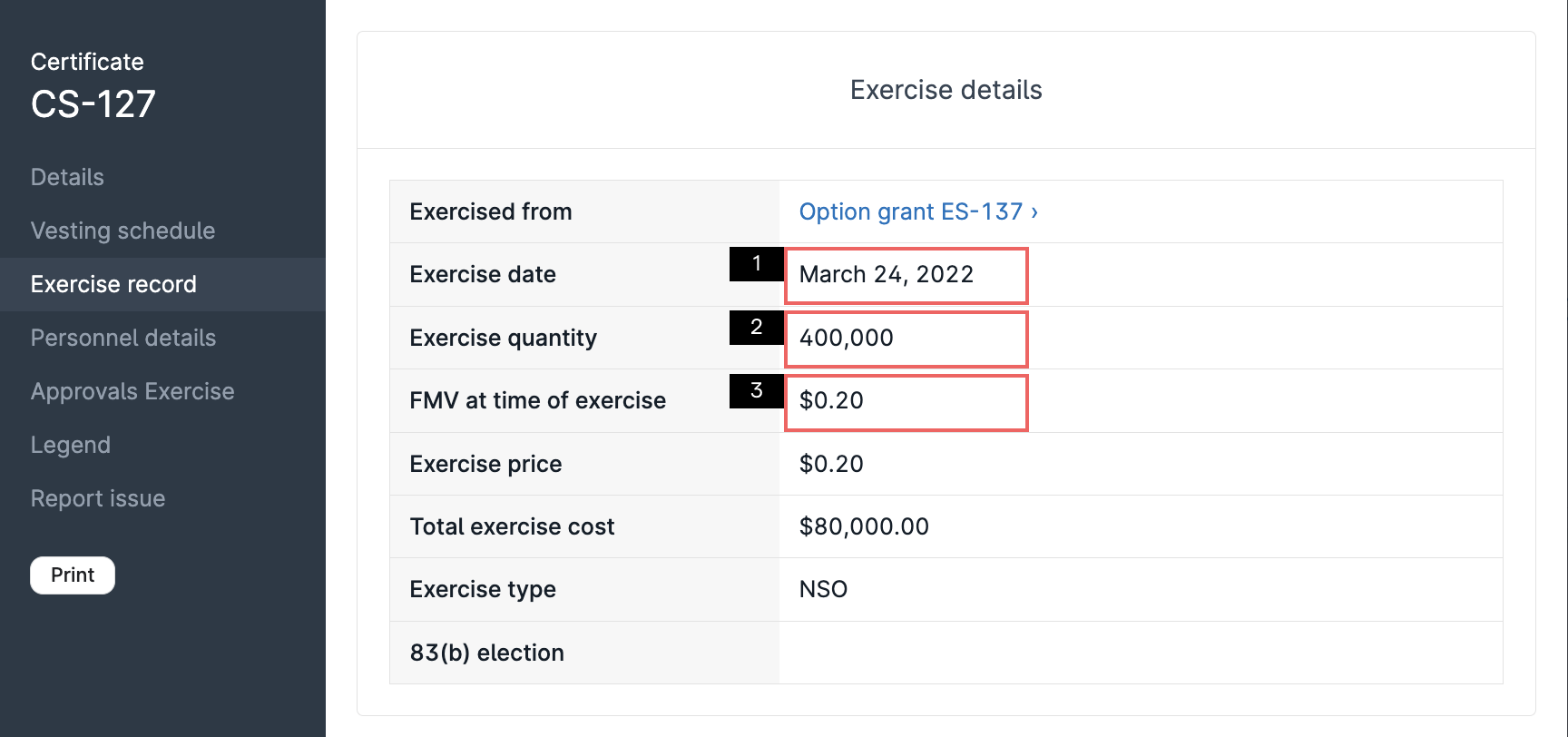Open the Details sidebar section
Image resolution: width=1568 pixels, height=737 pixels.
[x=67, y=177]
